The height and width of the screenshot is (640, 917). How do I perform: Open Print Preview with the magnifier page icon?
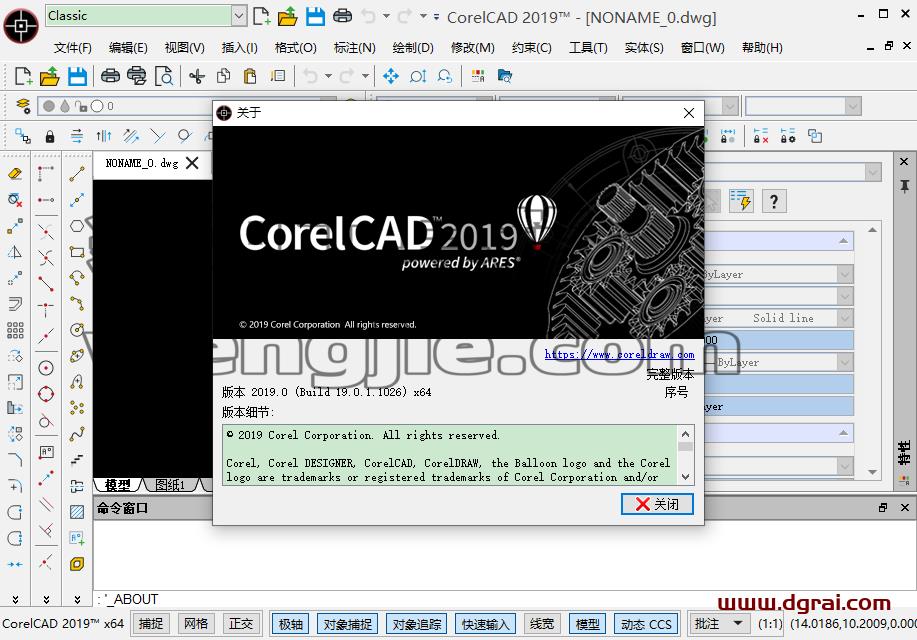click(164, 76)
